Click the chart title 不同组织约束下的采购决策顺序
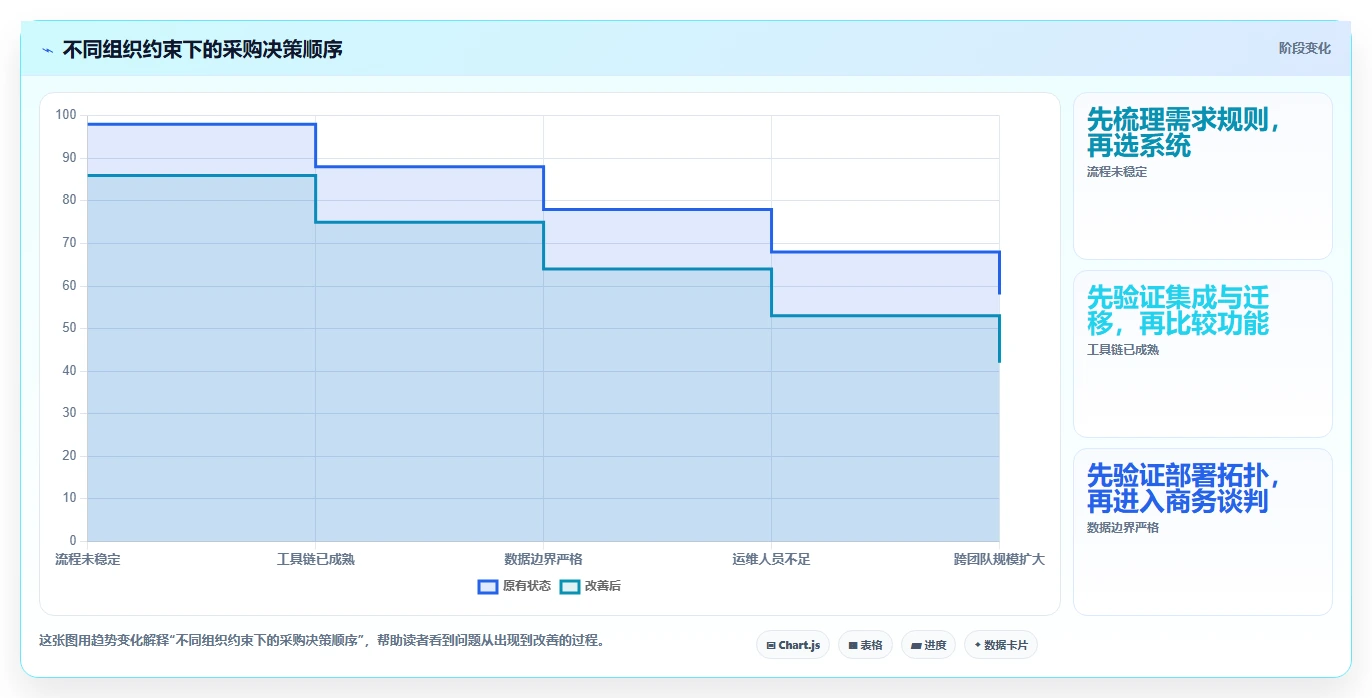The width and height of the screenshot is (1372, 698). [203, 49]
